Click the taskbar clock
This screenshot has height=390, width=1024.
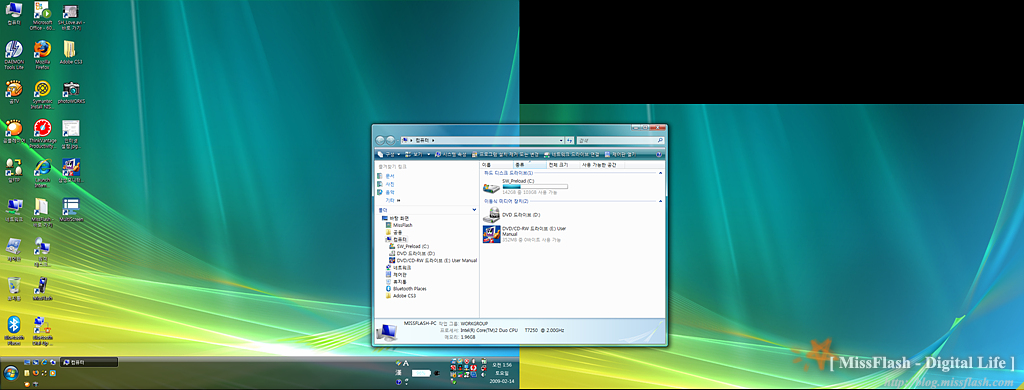pos(502,373)
